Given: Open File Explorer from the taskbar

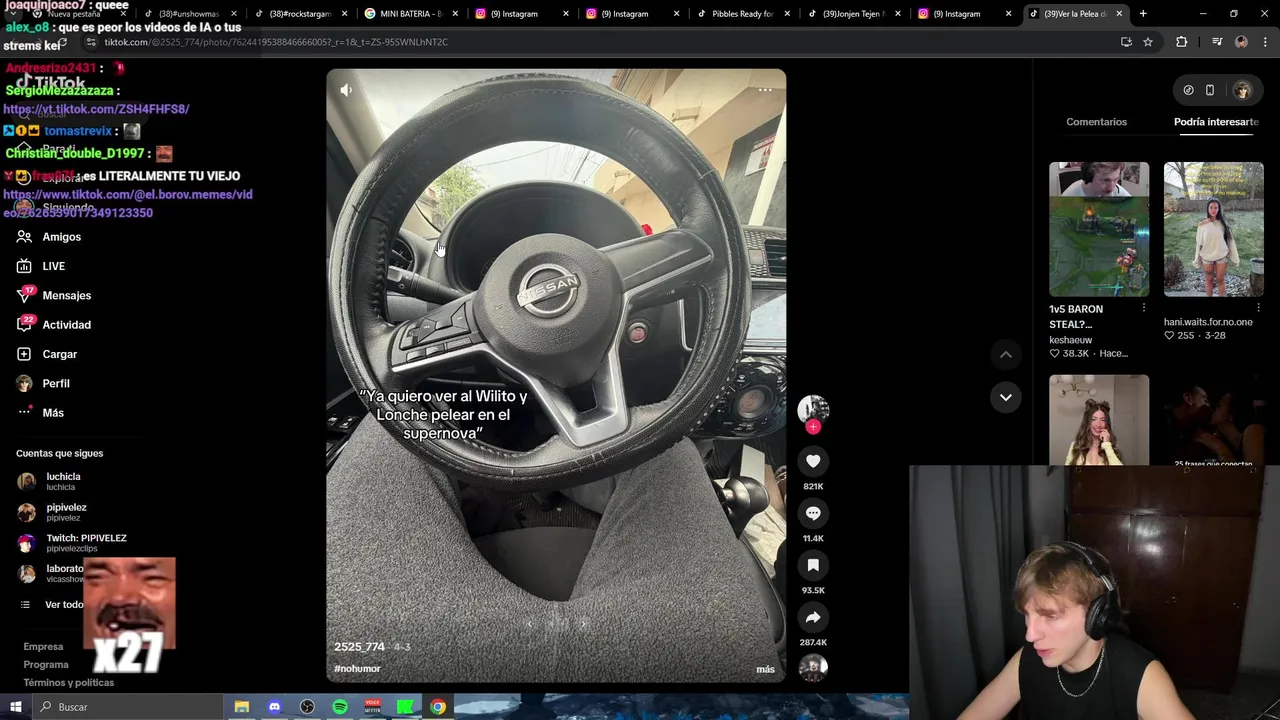Looking at the screenshot, I should (241, 707).
